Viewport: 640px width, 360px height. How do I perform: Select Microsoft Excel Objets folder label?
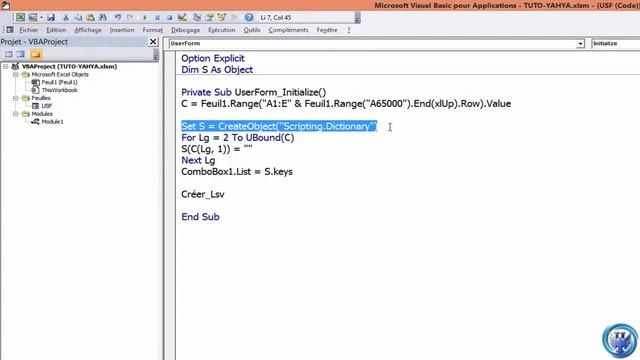60,74
